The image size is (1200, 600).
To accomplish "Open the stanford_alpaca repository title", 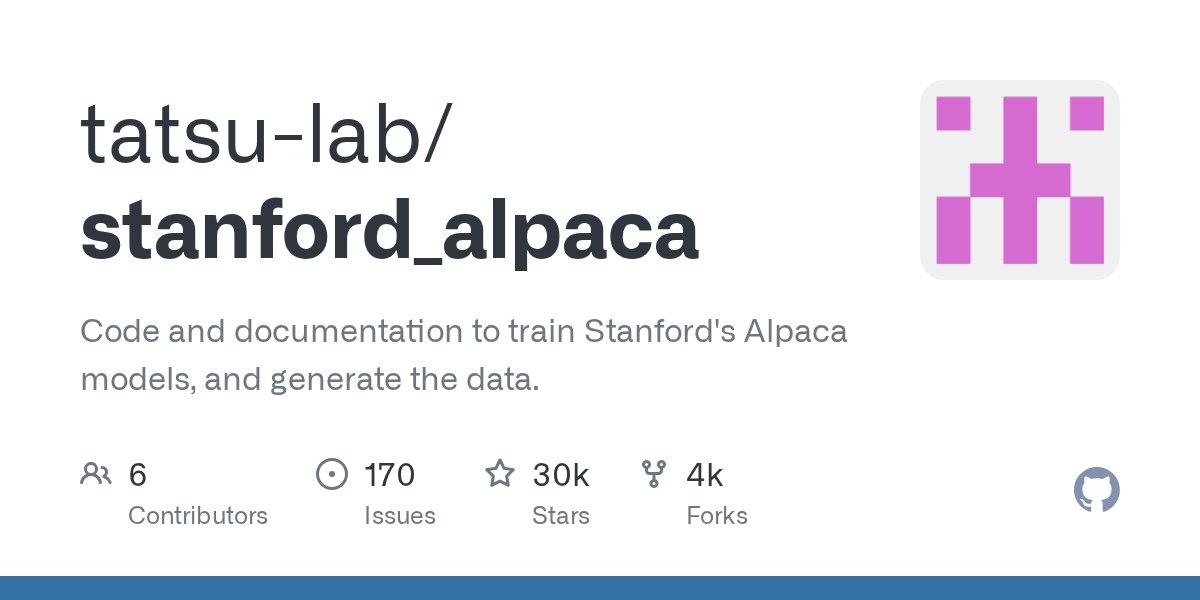I will (x=389, y=231).
